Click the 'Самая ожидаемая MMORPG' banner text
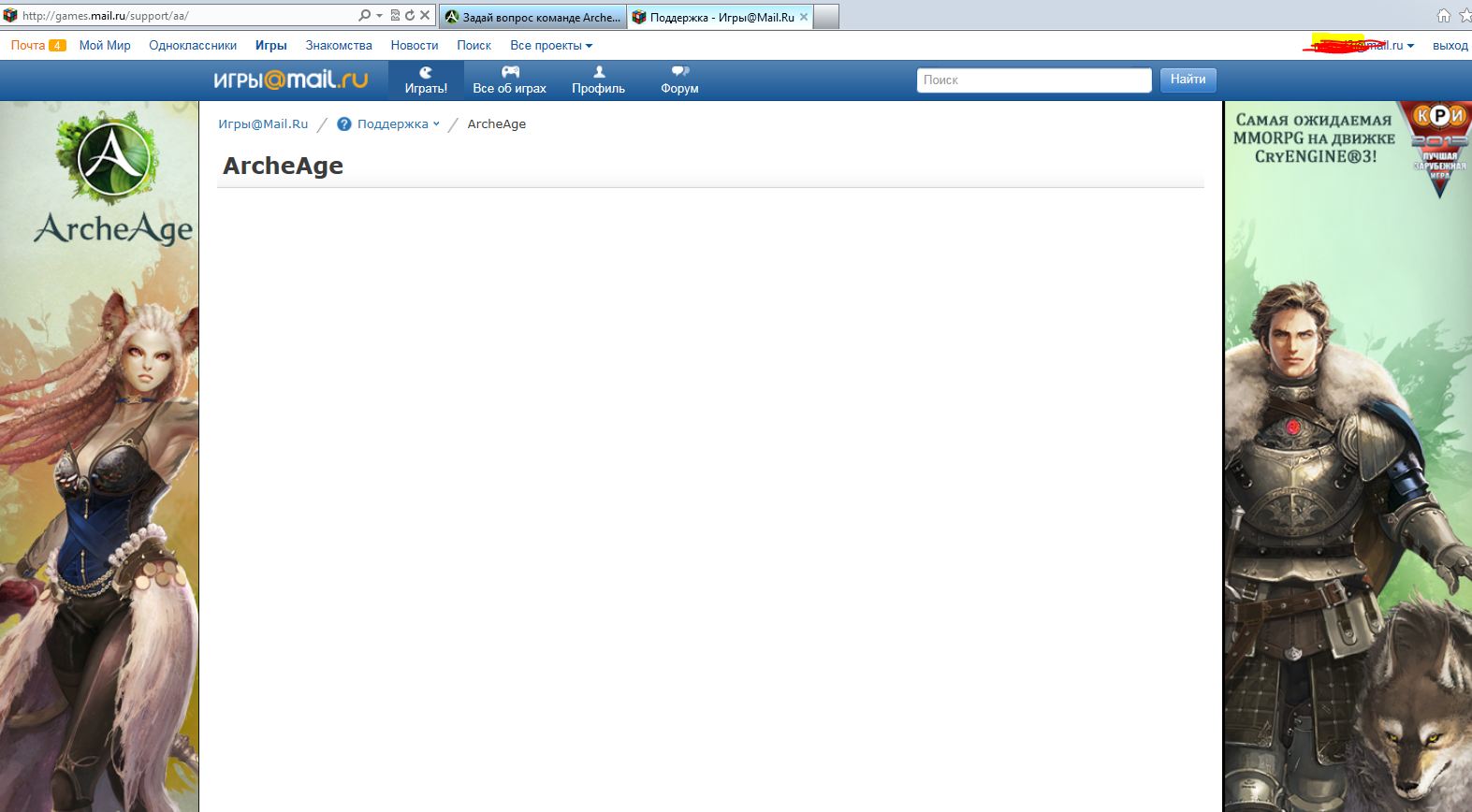The width and height of the screenshot is (1472, 812). pos(1313,138)
